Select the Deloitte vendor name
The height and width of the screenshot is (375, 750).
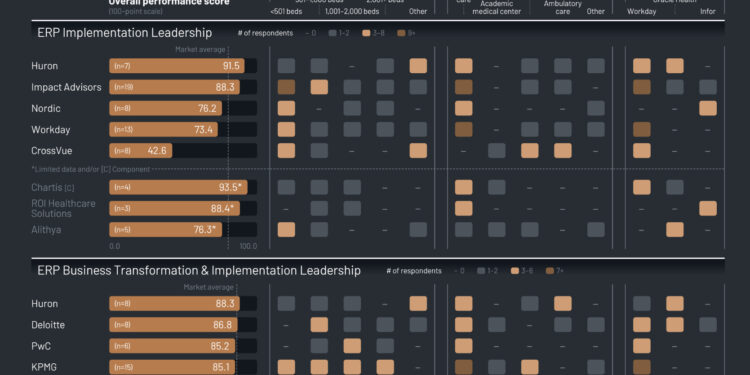(48, 325)
